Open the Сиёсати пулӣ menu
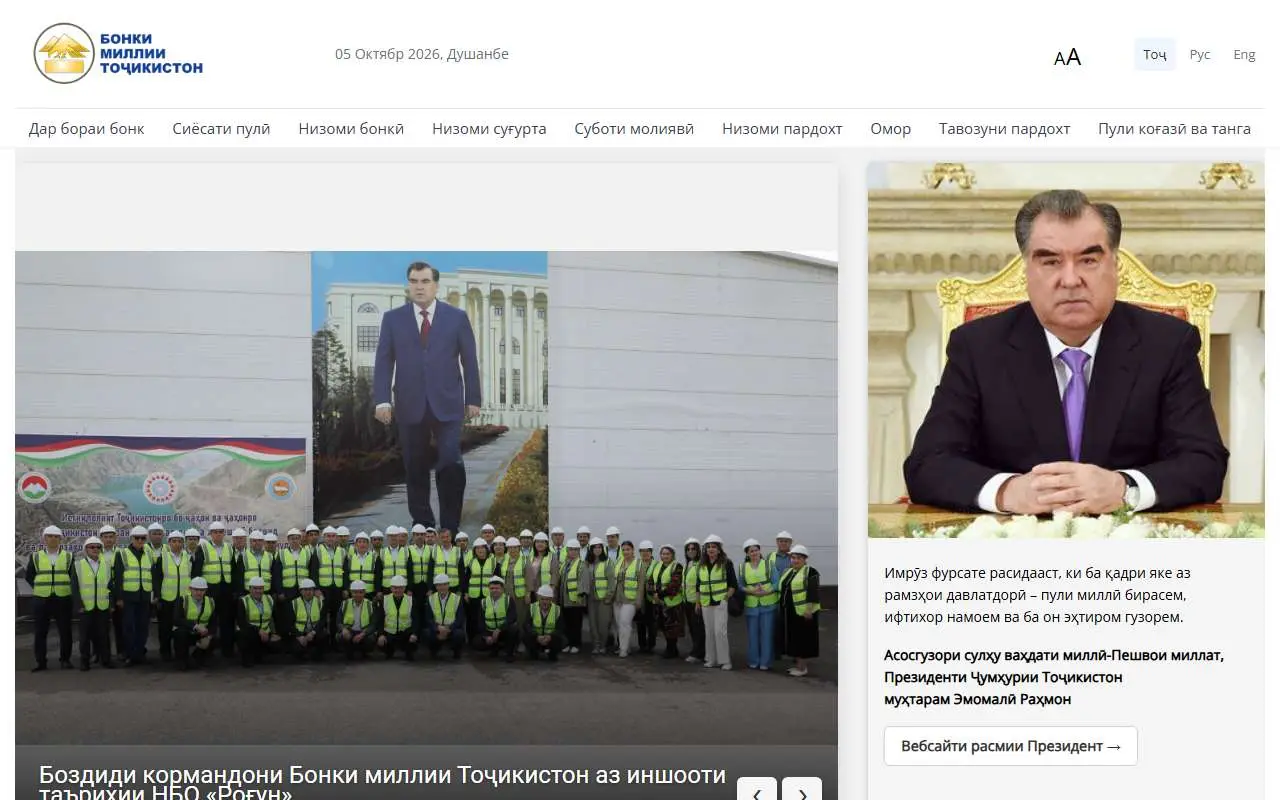Viewport: 1280px width, 800px height. click(221, 128)
